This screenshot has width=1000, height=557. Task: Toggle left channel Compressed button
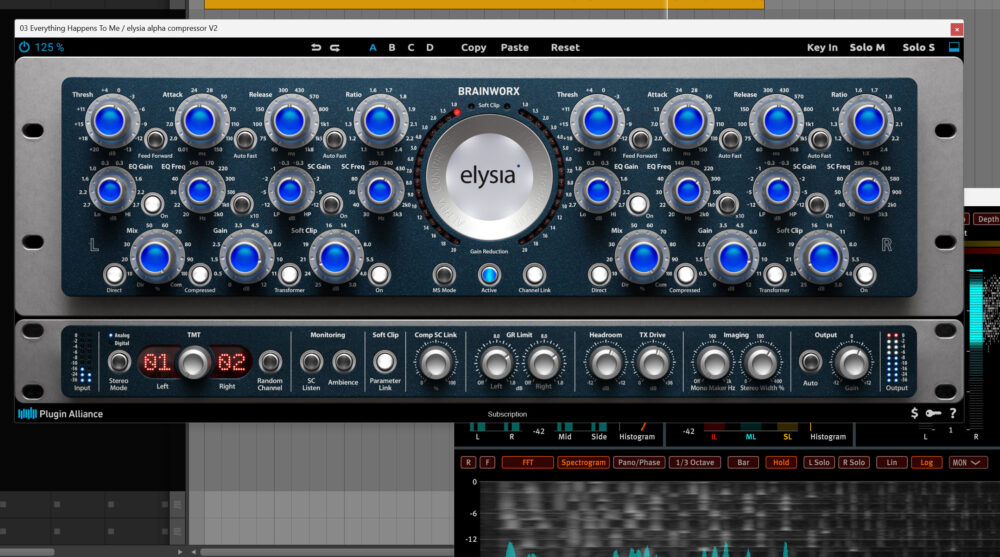pos(200,275)
